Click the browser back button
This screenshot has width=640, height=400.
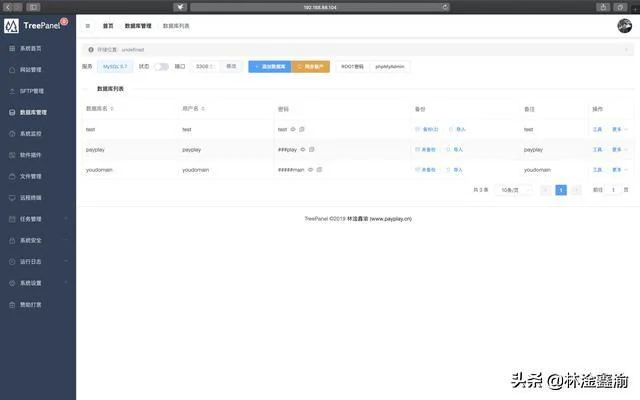8,7
